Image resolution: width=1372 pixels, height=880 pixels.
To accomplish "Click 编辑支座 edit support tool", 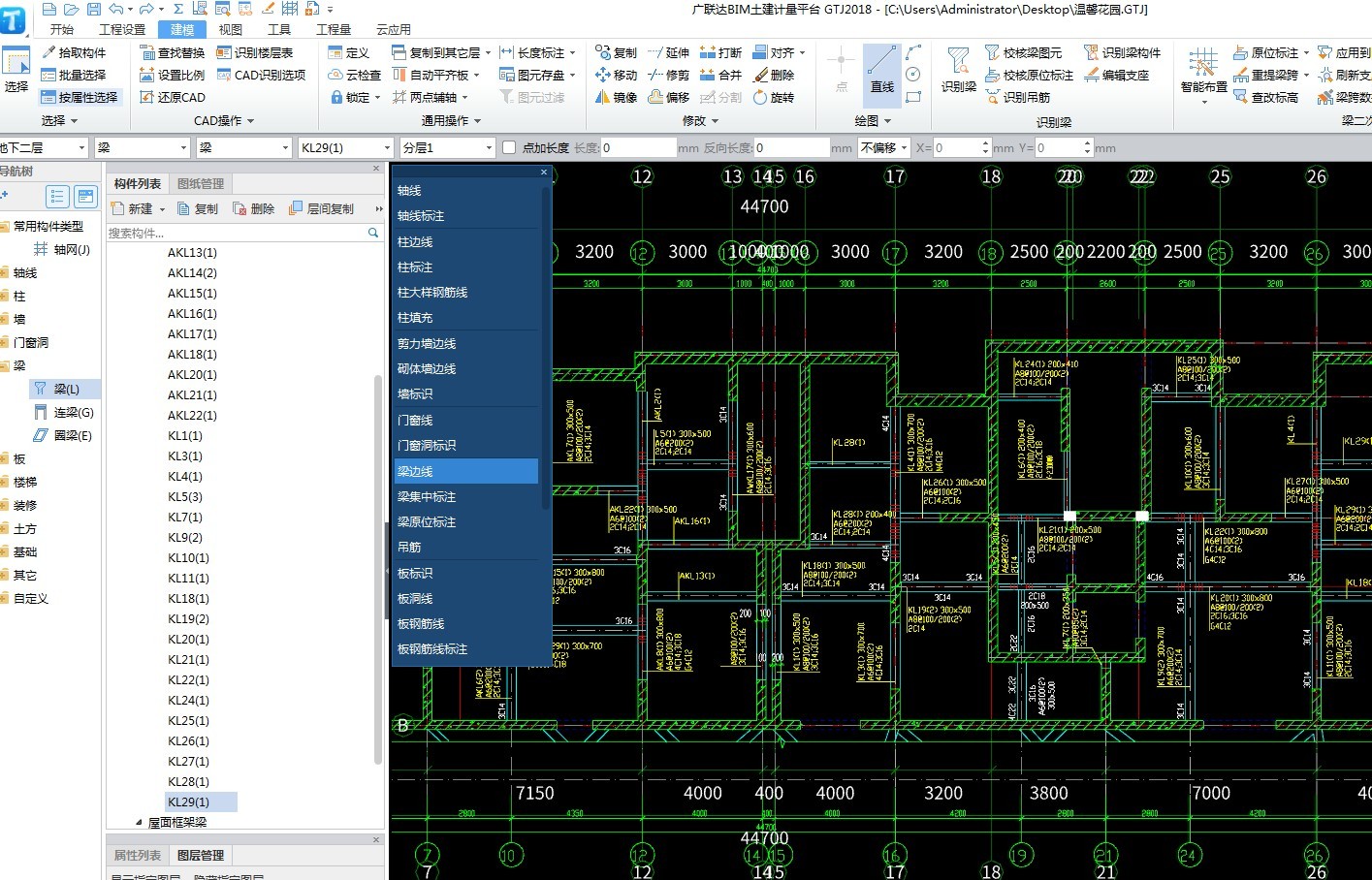I will pyautogui.click(x=1116, y=75).
